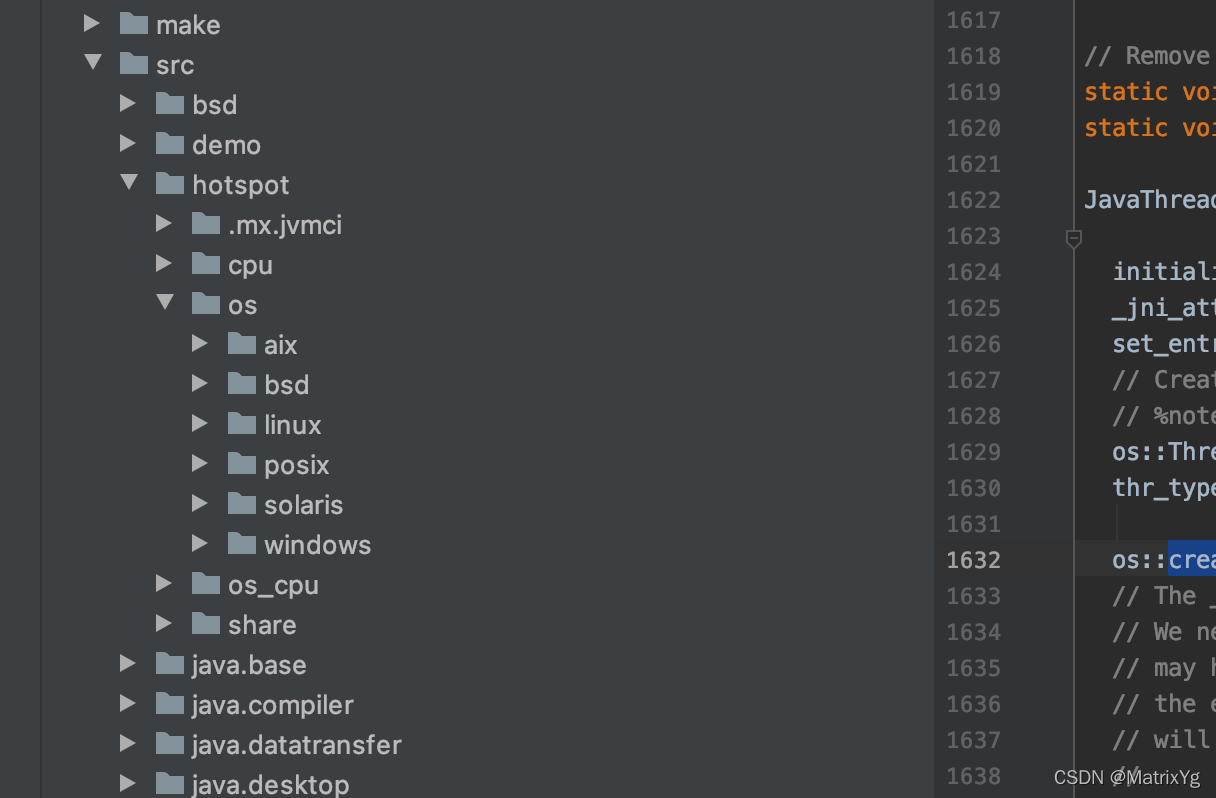
Task: Select the aix folder entry
Action: (281, 345)
